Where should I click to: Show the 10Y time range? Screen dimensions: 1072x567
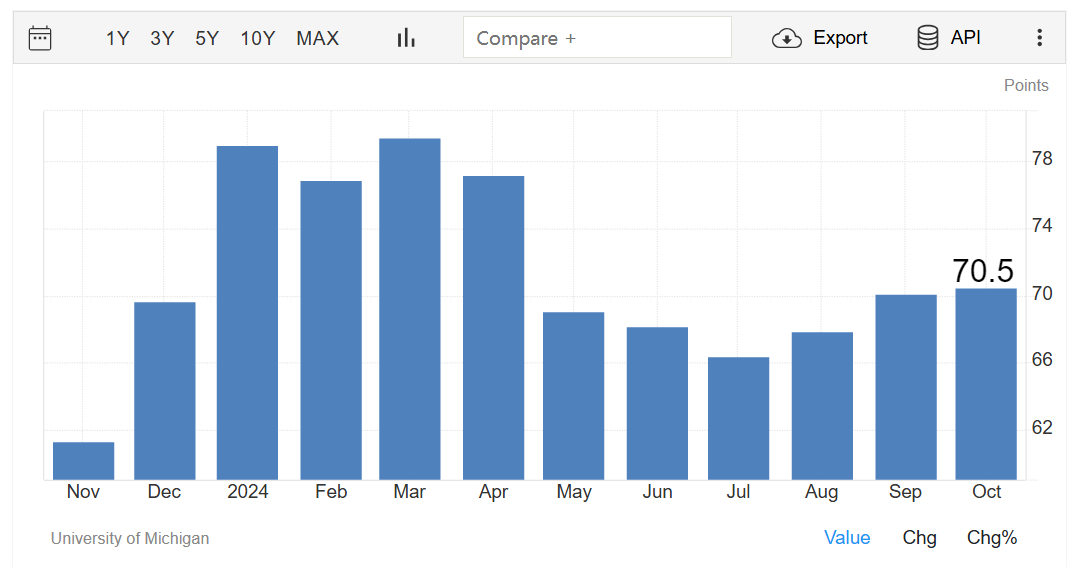(257, 38)
